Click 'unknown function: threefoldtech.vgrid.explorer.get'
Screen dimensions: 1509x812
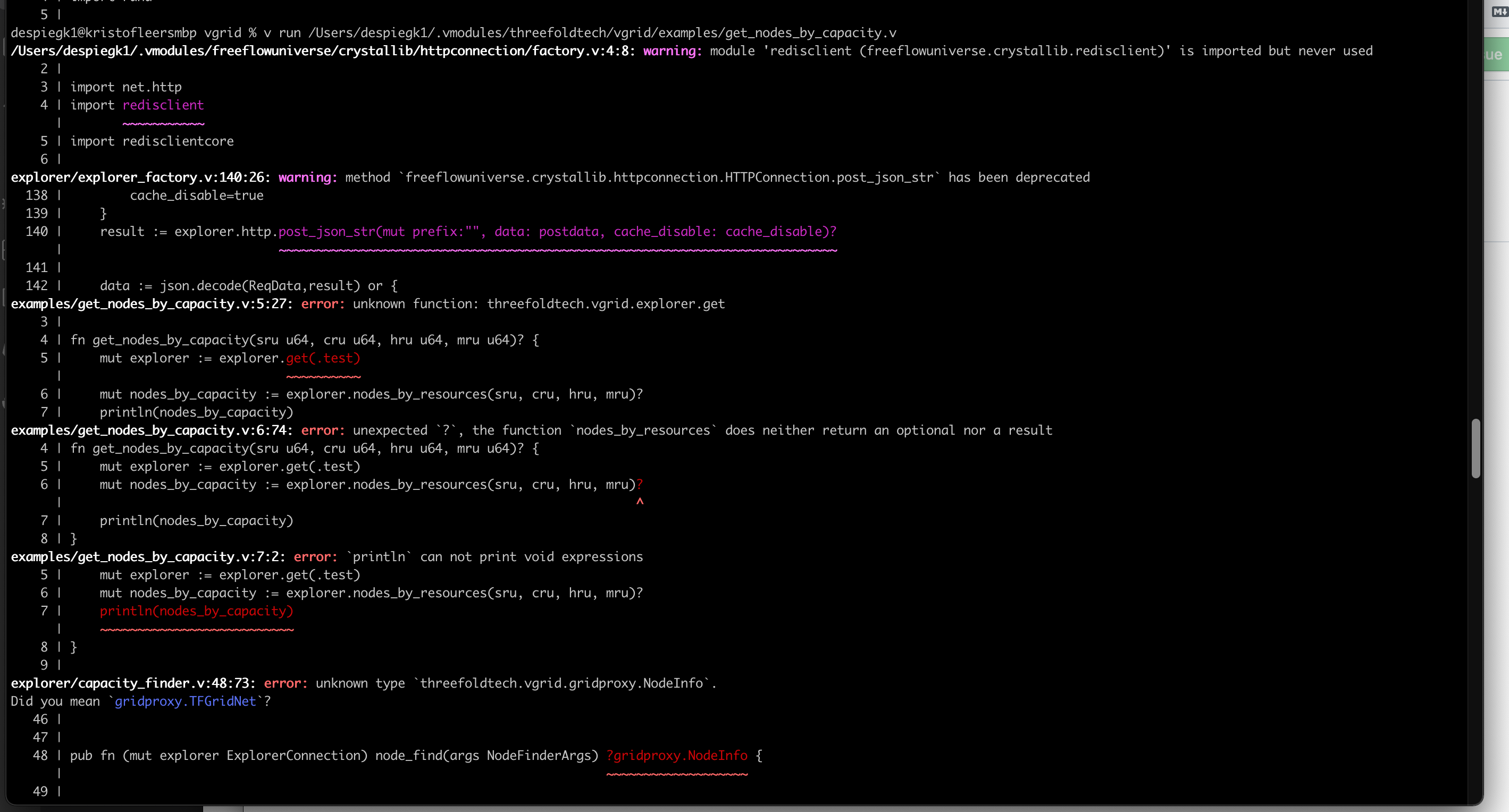click(539, 304)
